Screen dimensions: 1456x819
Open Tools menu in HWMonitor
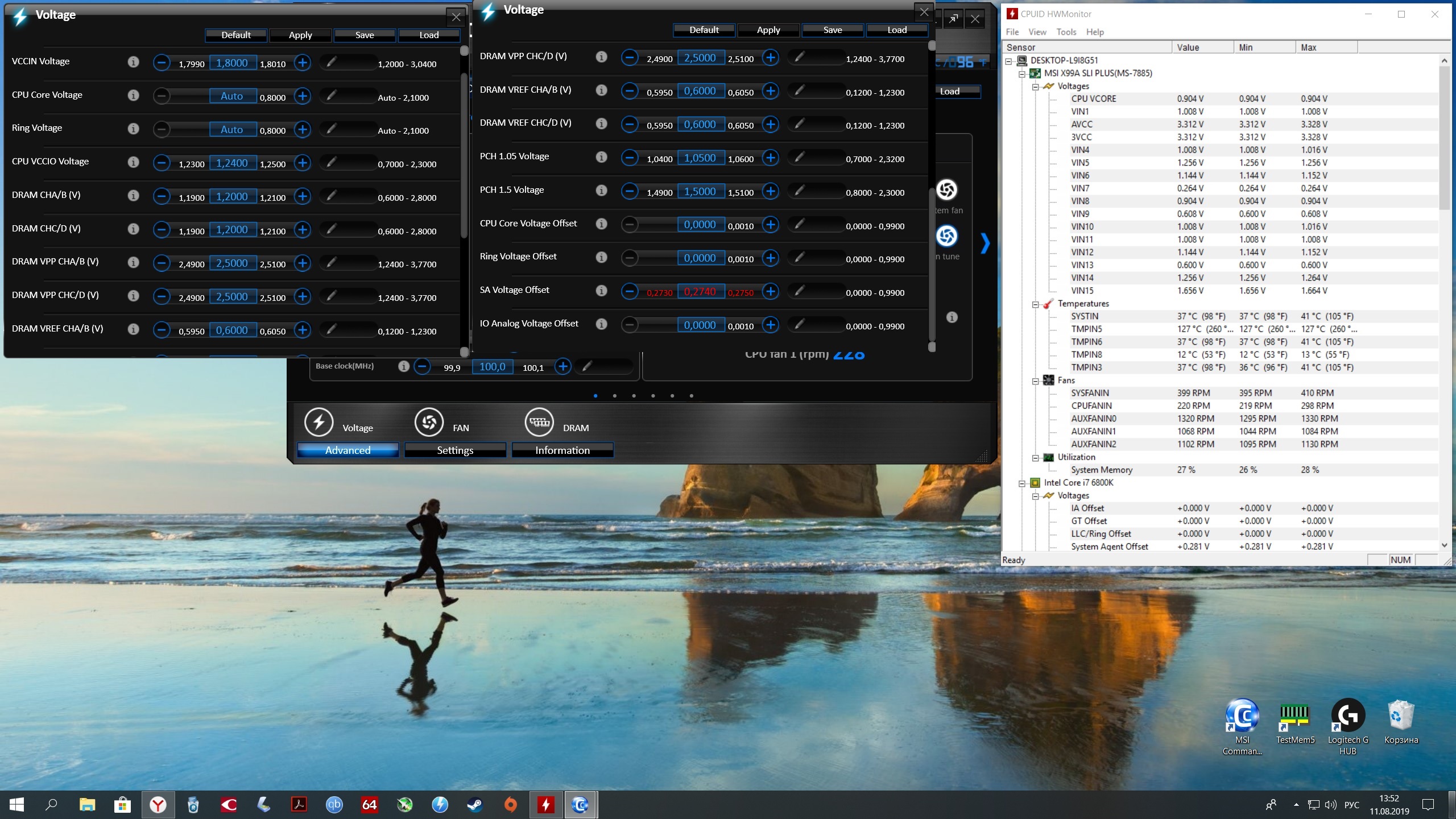point(1066,32)
